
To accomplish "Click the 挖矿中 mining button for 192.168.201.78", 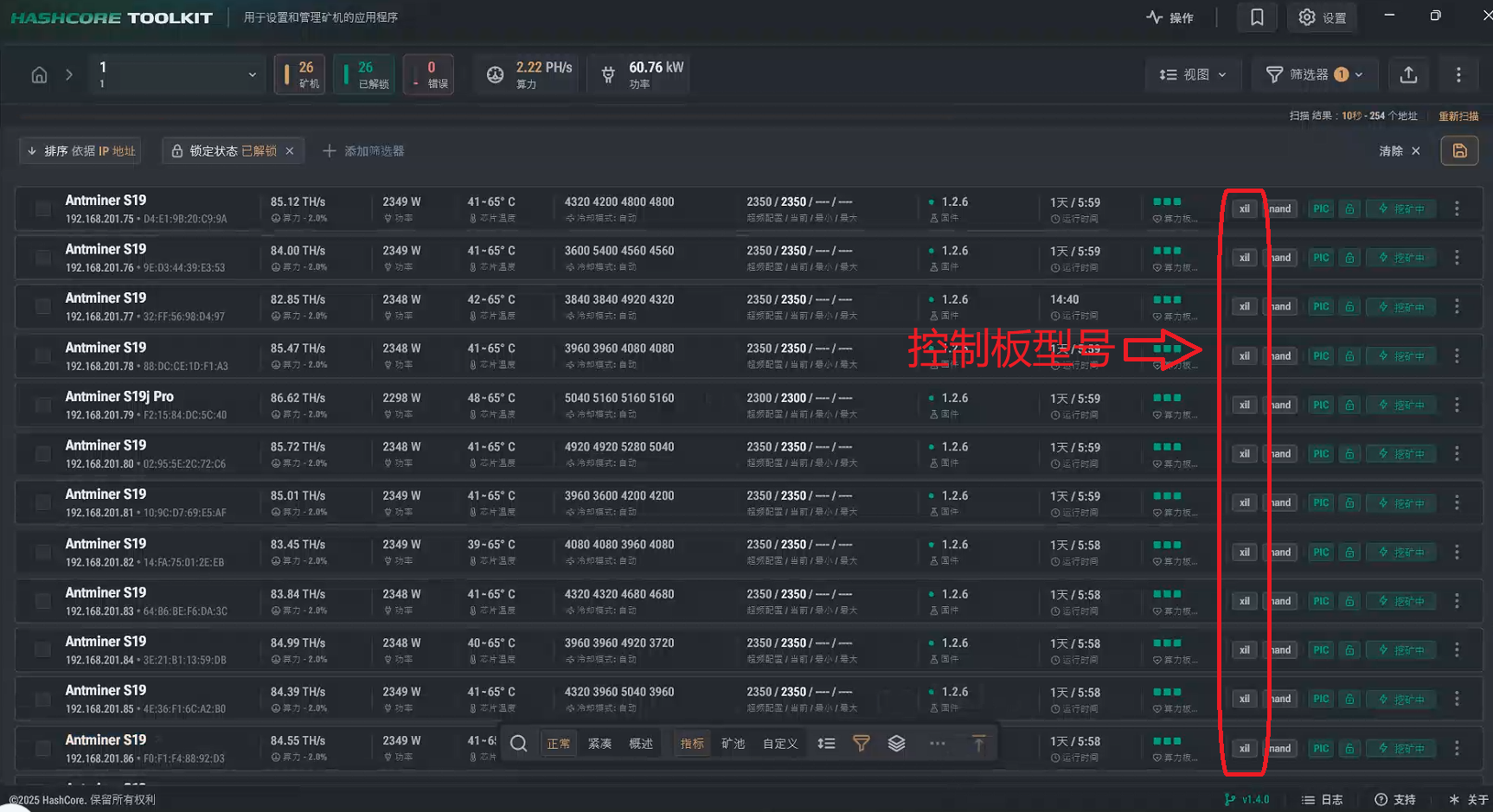I will tap(1401, 356).
